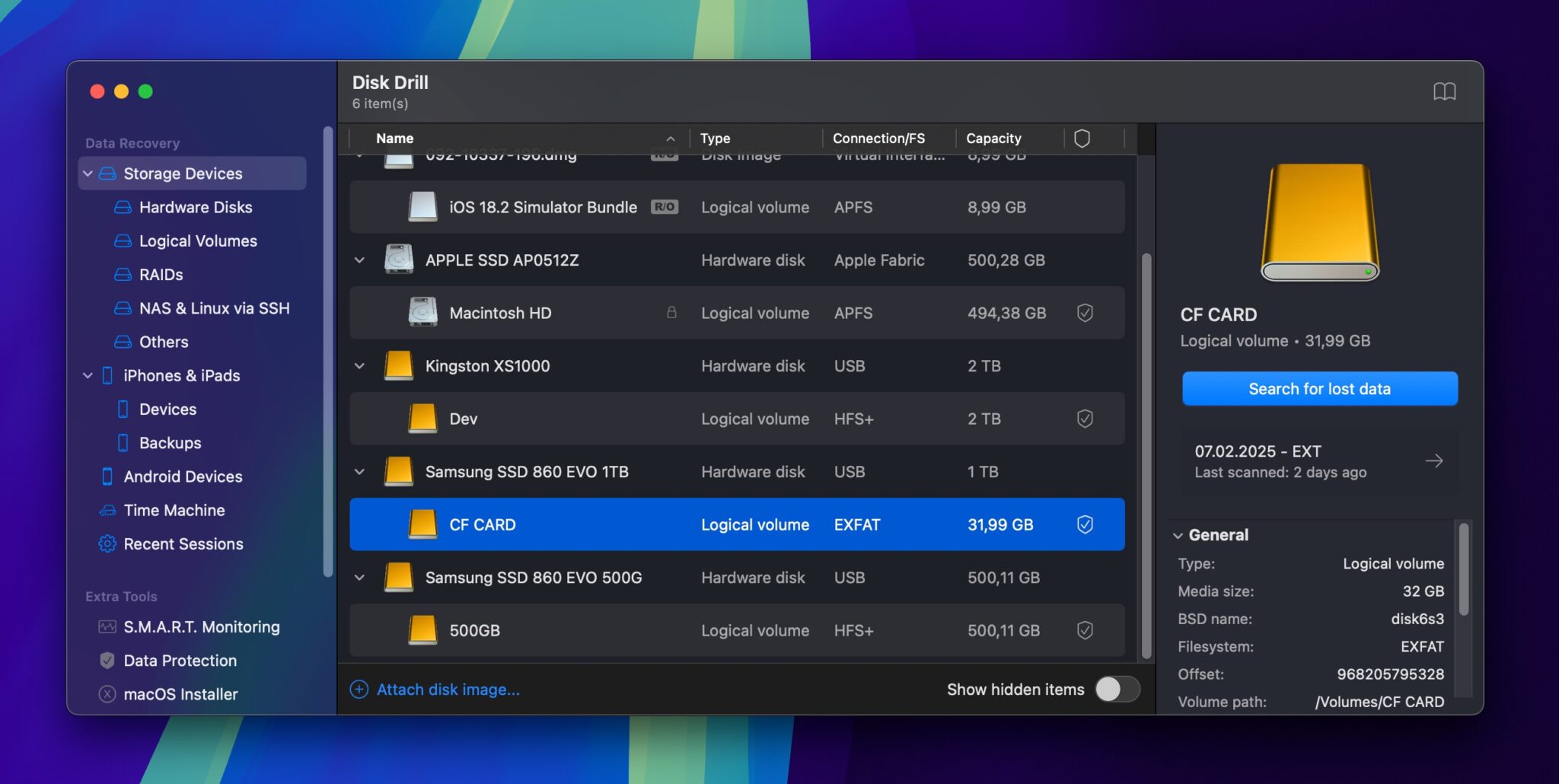This screenshot has width=1559, height=784.
Task: Select Android Devices in sidebar
Action: pyautogui.click(x=182, y=476)
